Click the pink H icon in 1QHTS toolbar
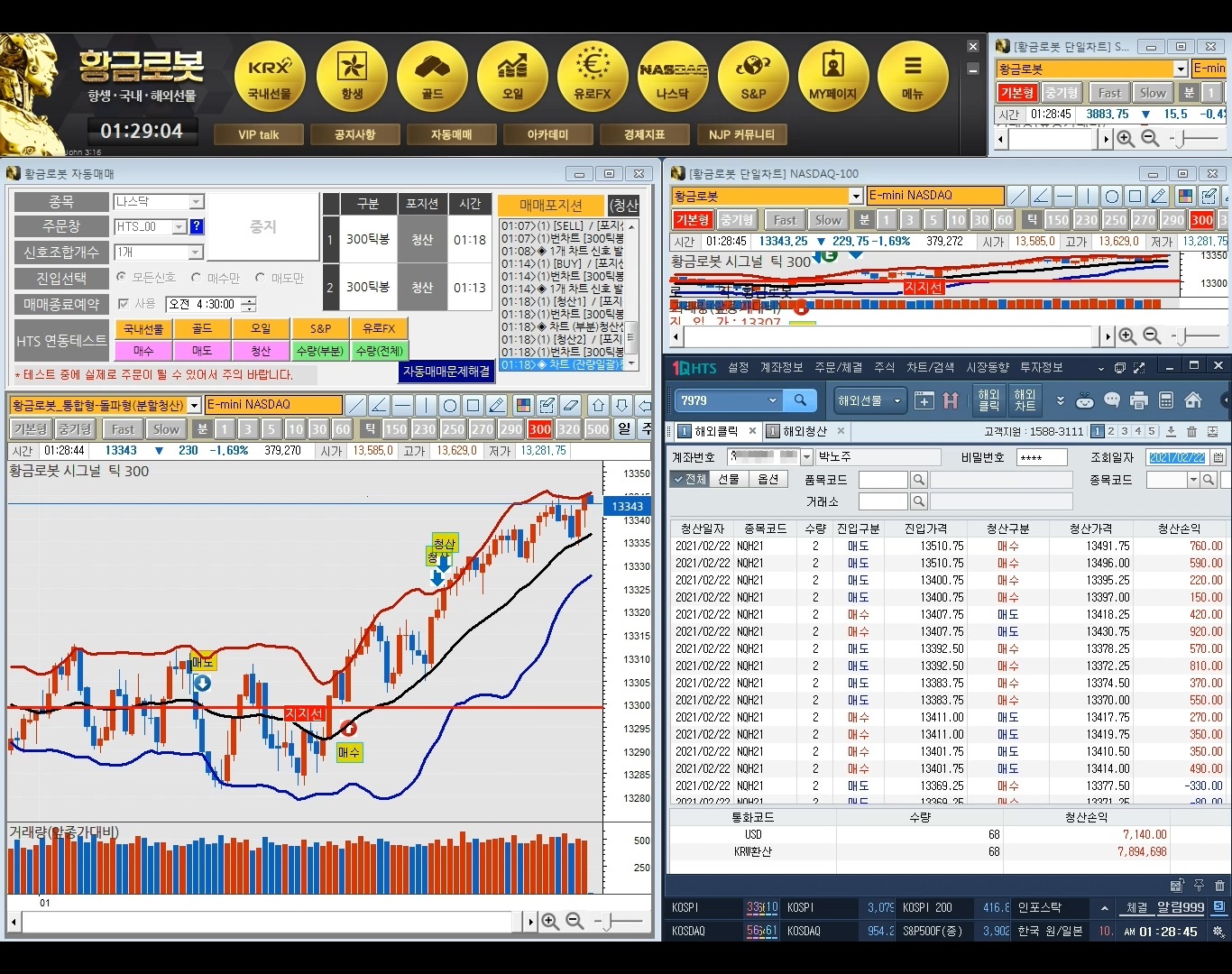This screenshot has height=974, width=1232. click(951, 400)
